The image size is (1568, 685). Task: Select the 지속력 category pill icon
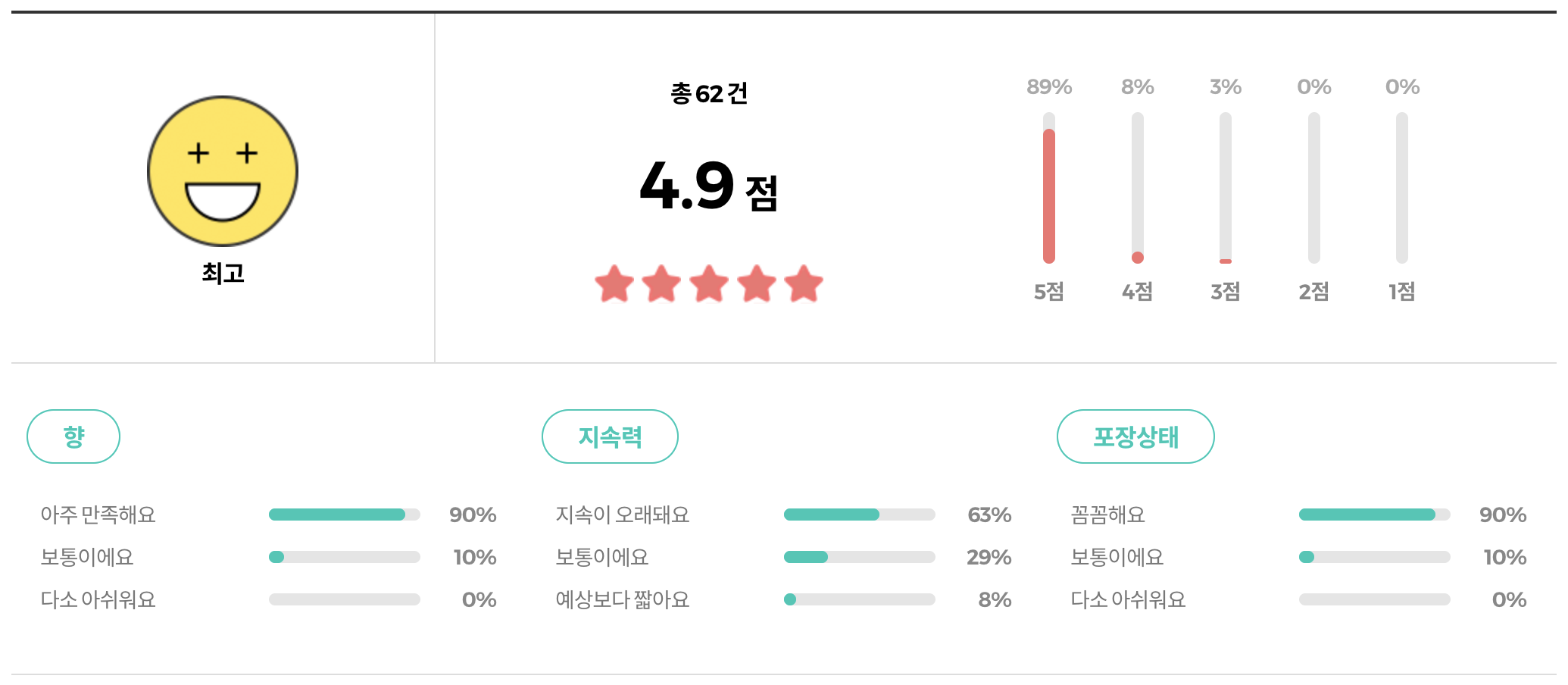point(610,436)
